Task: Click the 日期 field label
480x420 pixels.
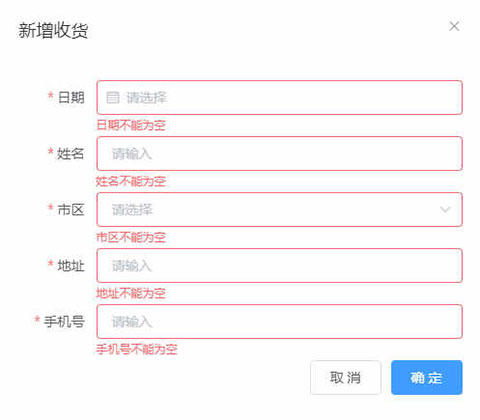Action: point(71,98)
